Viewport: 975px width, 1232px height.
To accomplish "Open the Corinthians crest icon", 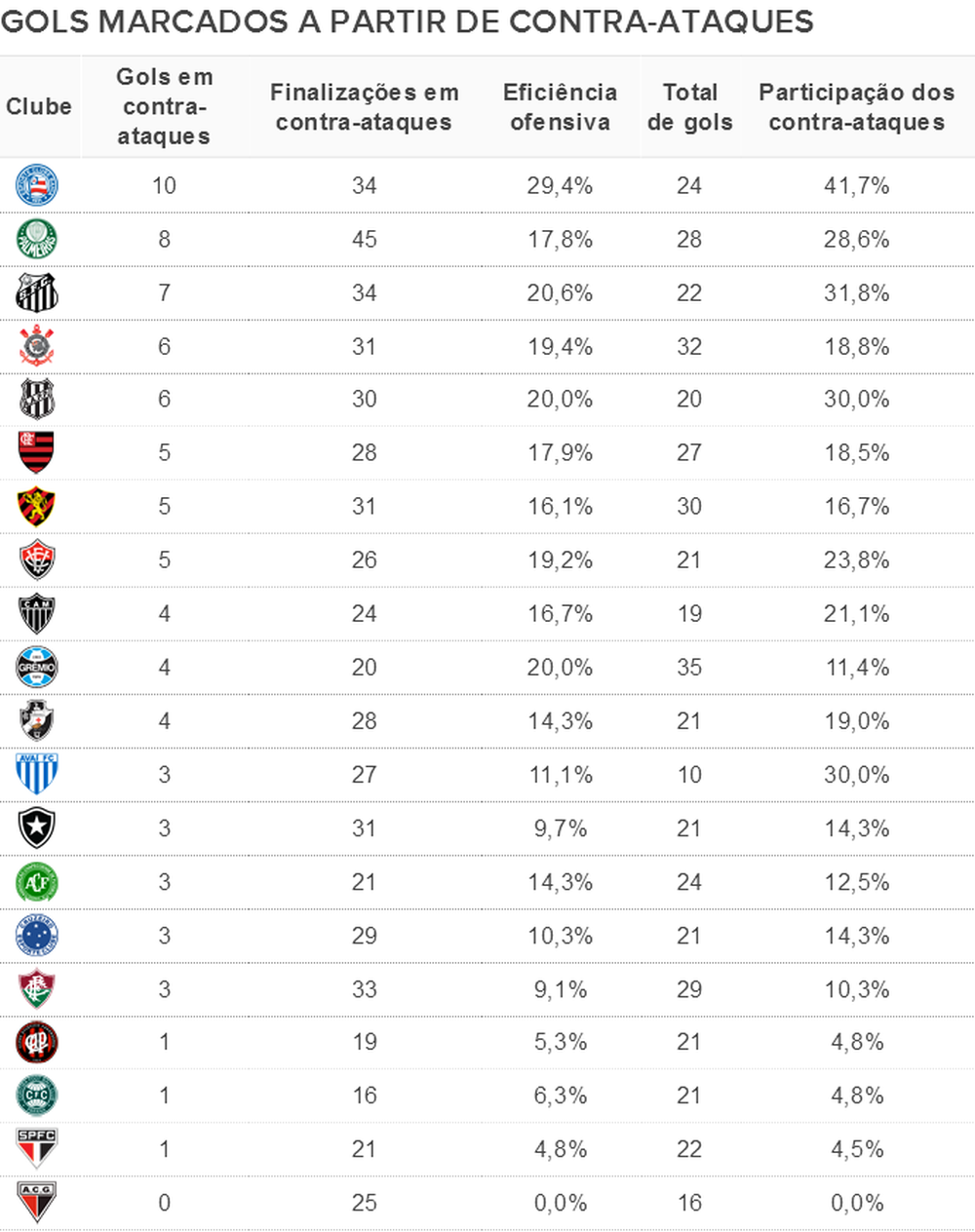I will coord(37,346).
